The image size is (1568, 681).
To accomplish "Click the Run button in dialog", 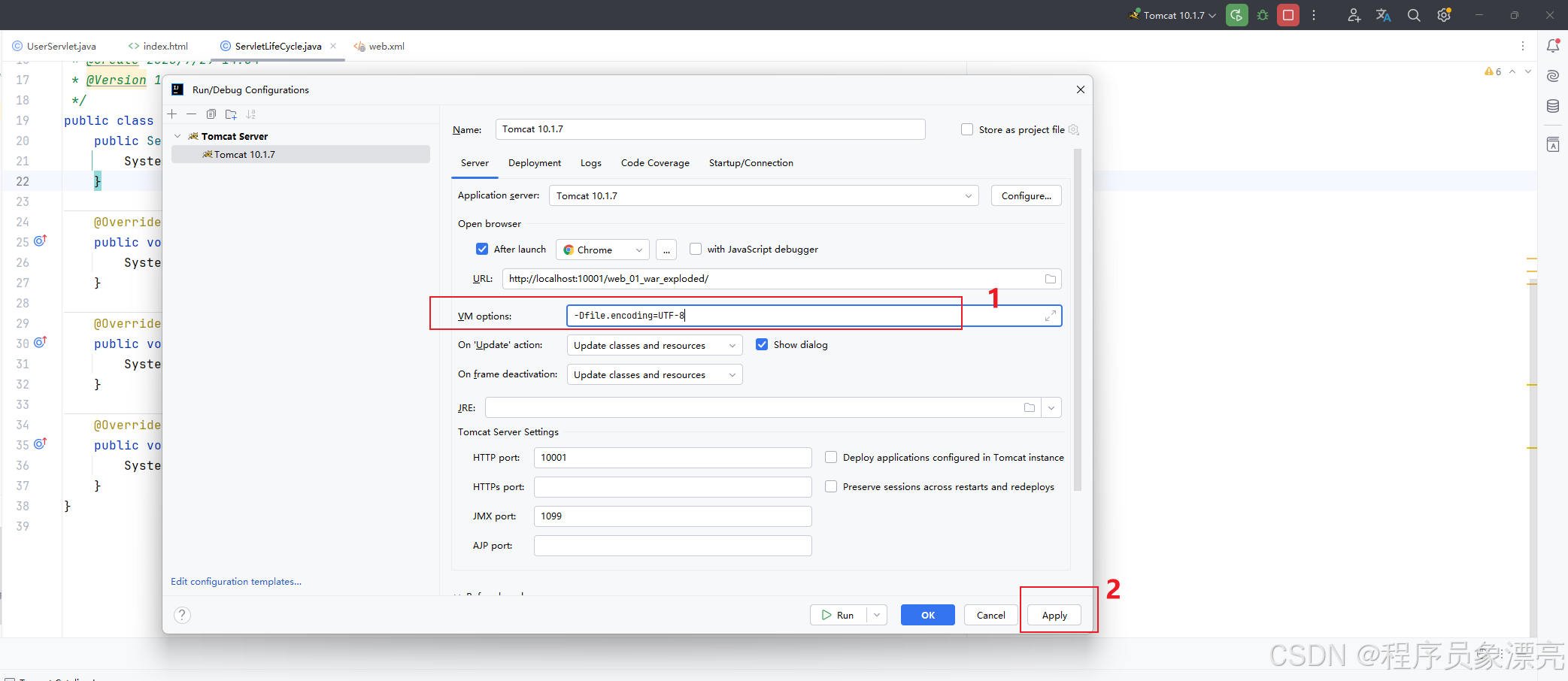I will (838, 615).
